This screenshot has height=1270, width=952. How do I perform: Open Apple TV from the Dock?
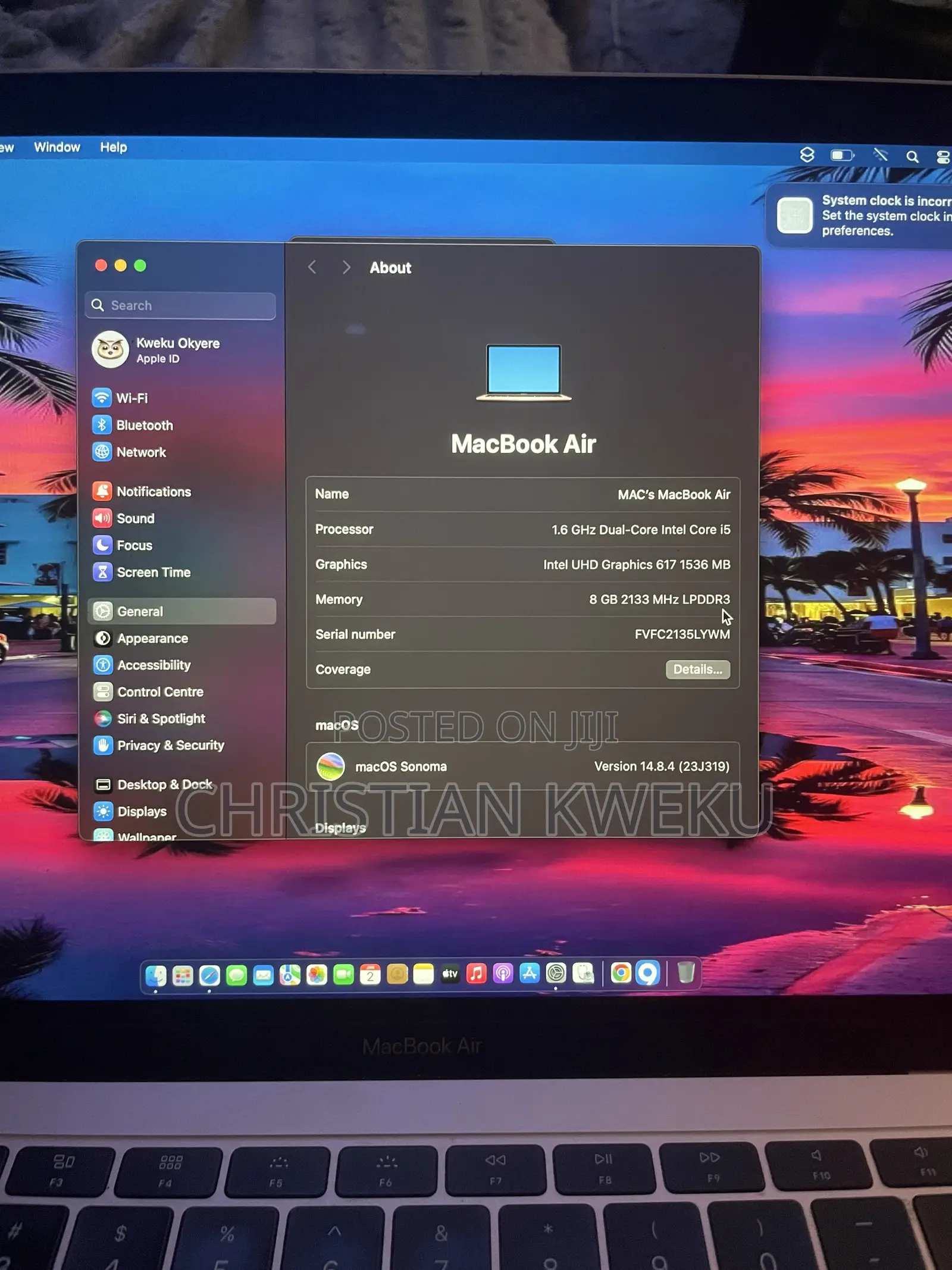tap(450, 974)
